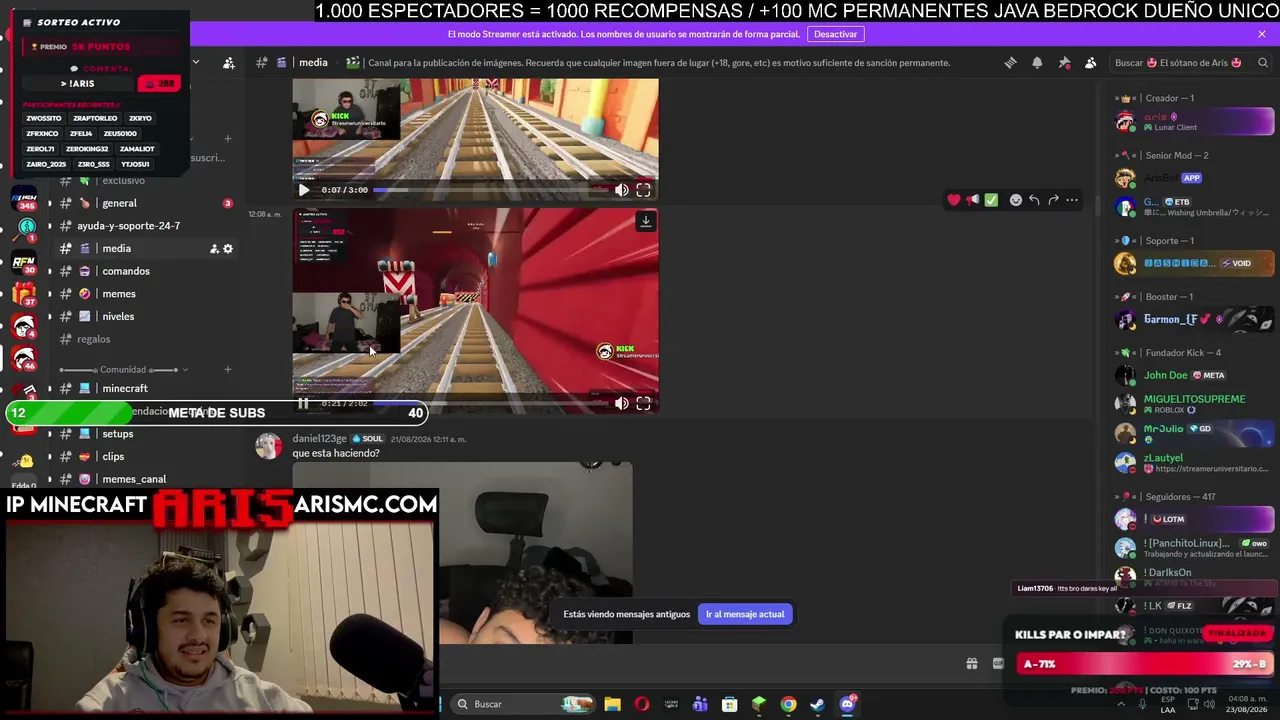Open the add reaction emoji picker
This screenshot has height=720, width=1280.
coord(1016,200)
